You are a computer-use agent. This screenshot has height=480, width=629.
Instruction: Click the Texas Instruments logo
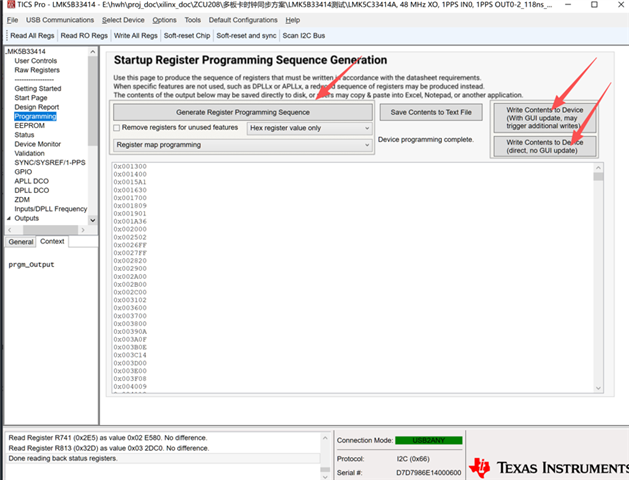click(549, 468)
